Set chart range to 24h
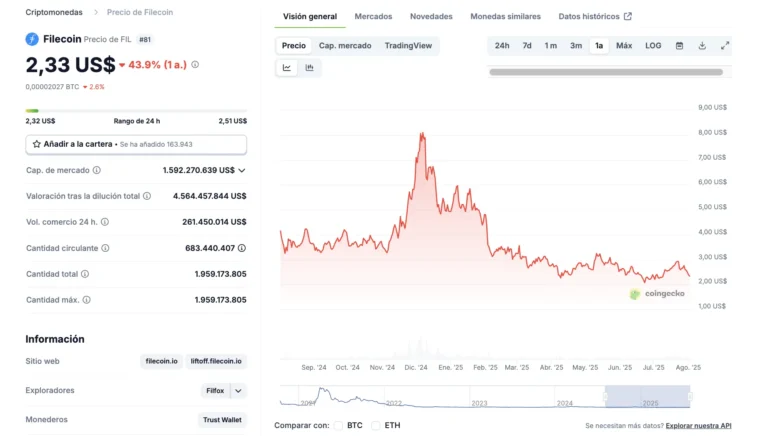 (502, 46)
